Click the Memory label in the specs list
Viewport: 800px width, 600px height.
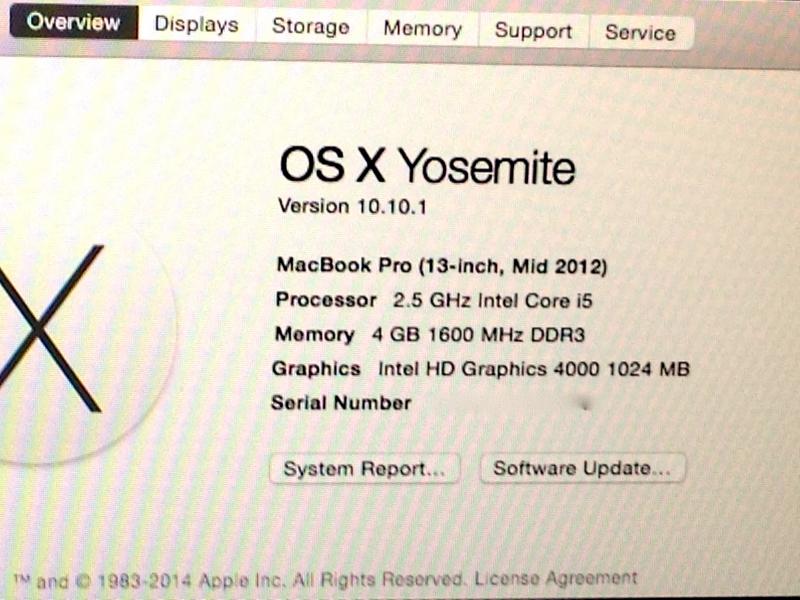[315, 334]
